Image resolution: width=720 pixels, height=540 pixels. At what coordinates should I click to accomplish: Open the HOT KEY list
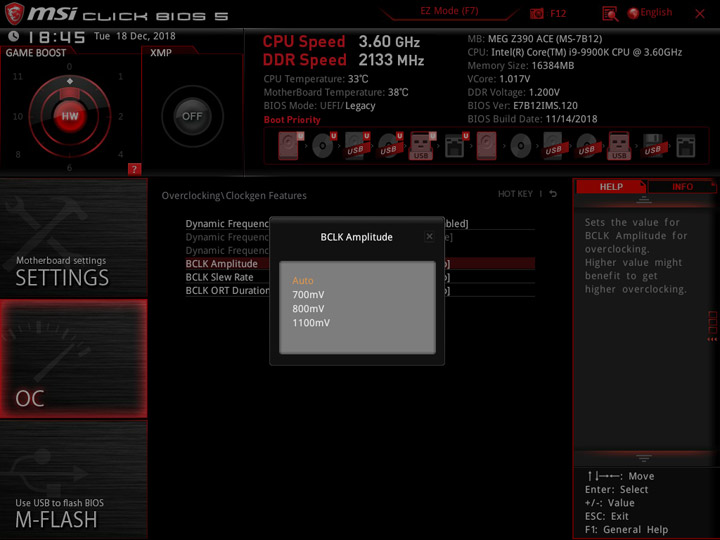(515, 194)
